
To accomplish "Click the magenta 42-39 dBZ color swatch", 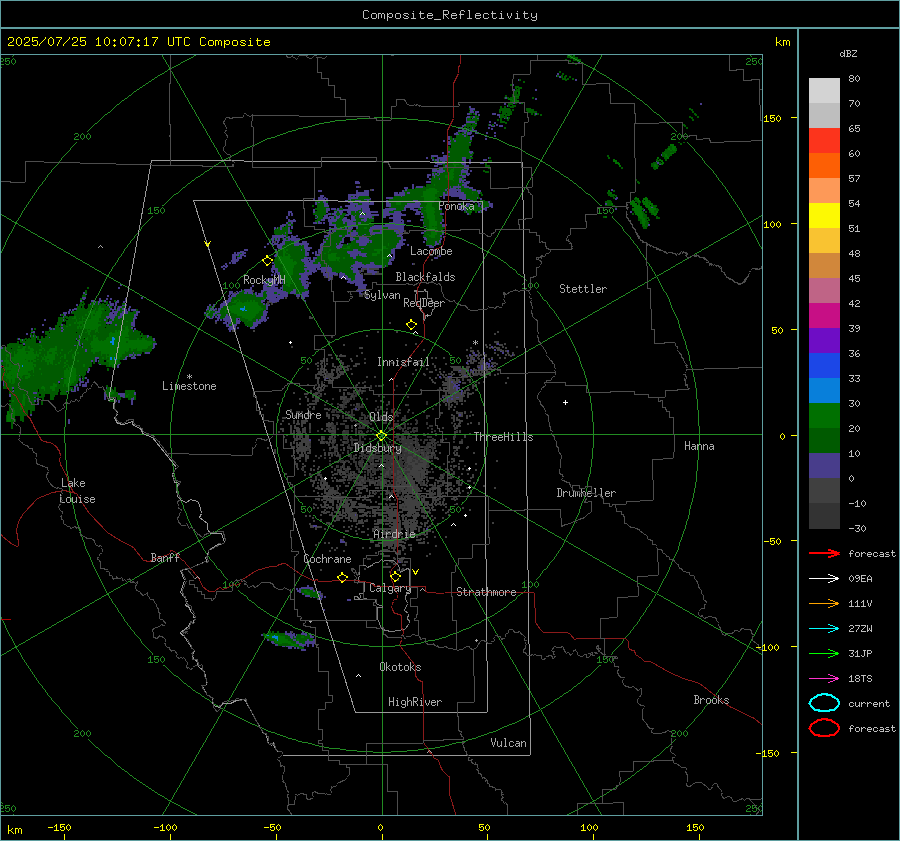I will click(824, 316).
